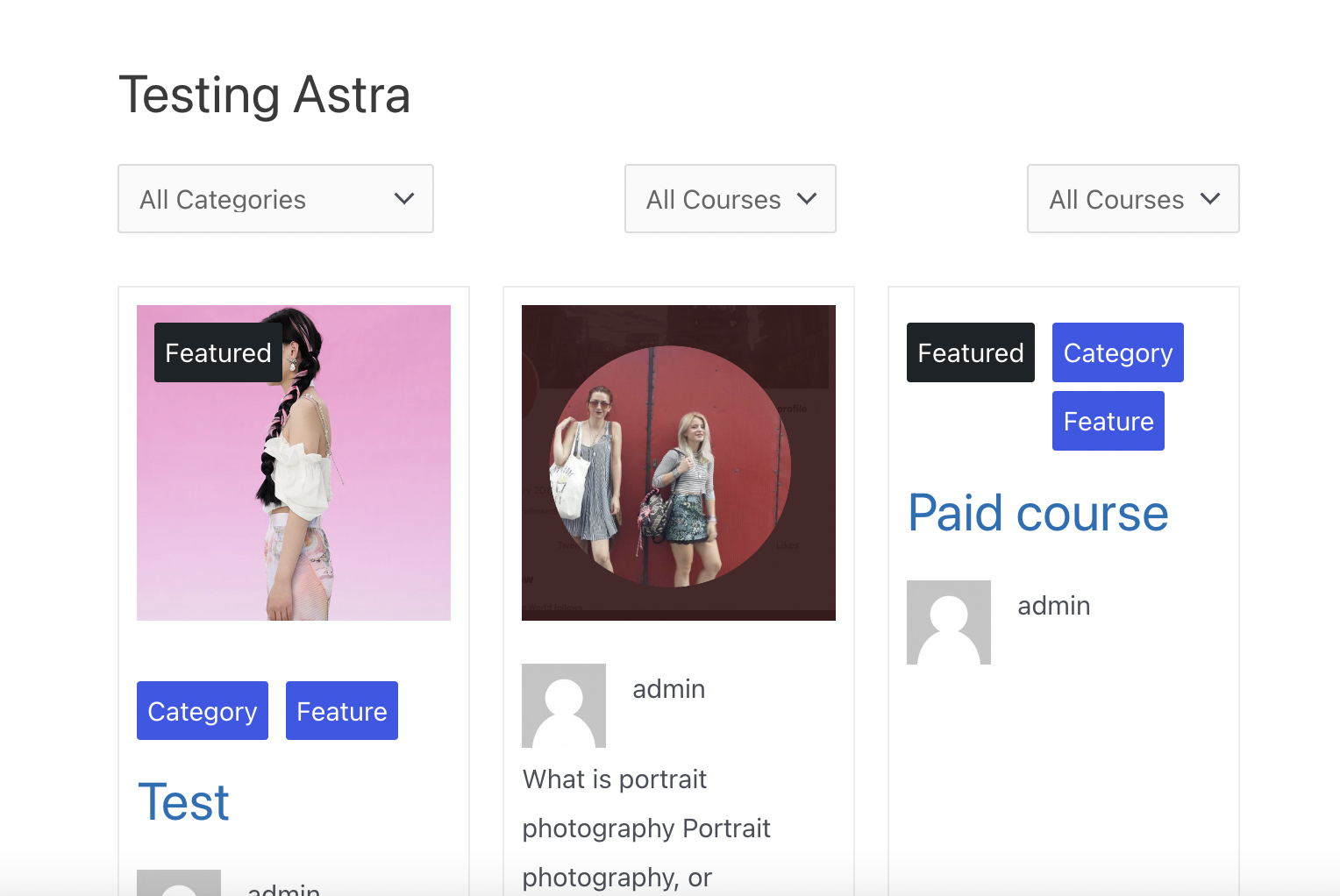Expand the middle All Courses dropdown

pyautogui.click(x=730, y=199)
